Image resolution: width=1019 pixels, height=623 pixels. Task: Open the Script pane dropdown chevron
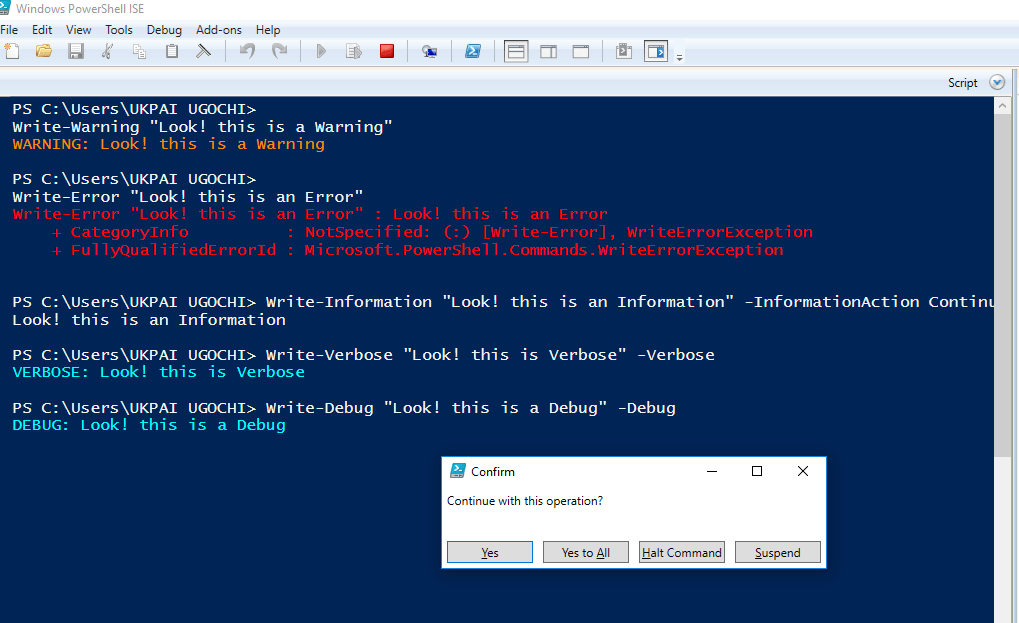tap(996, 82)
